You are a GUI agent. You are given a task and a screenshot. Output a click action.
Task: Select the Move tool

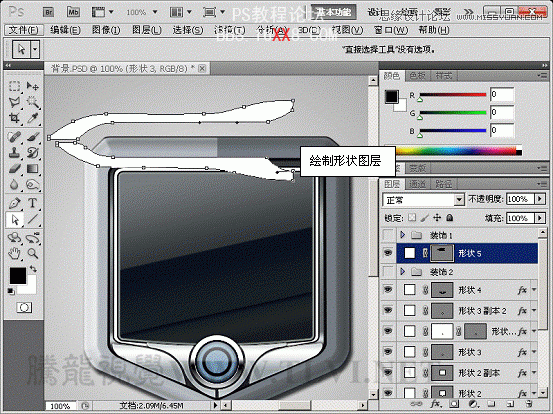click(x=33, y=86)
